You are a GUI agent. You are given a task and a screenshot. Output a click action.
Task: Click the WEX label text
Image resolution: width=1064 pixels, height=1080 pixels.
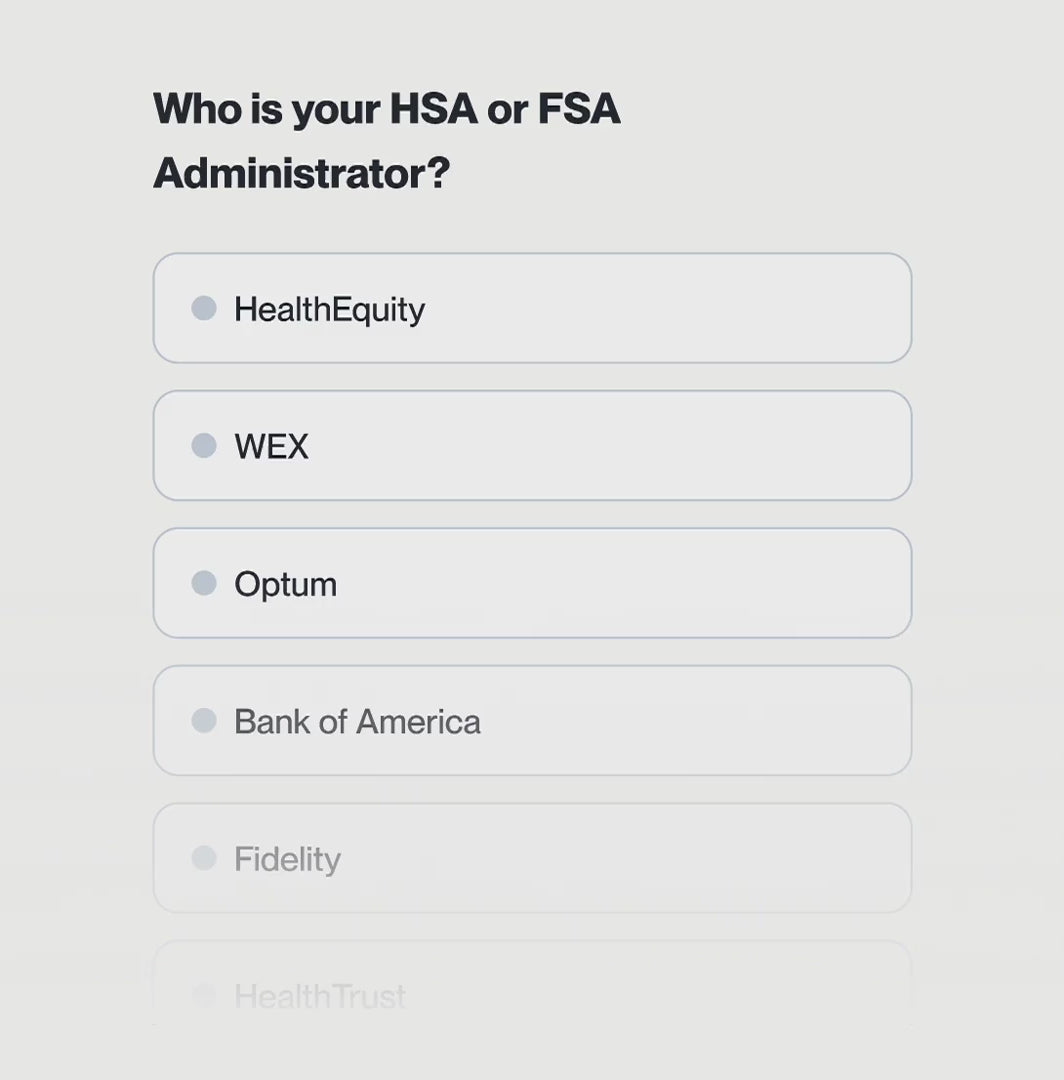[271, 446]
